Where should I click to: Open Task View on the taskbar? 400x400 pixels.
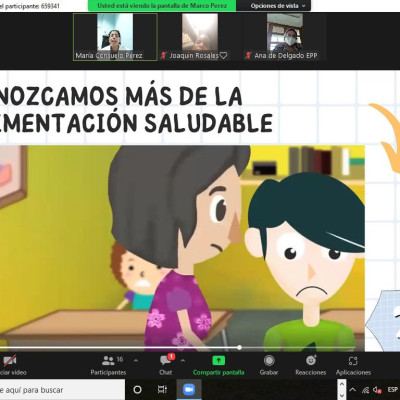(162, 389)
